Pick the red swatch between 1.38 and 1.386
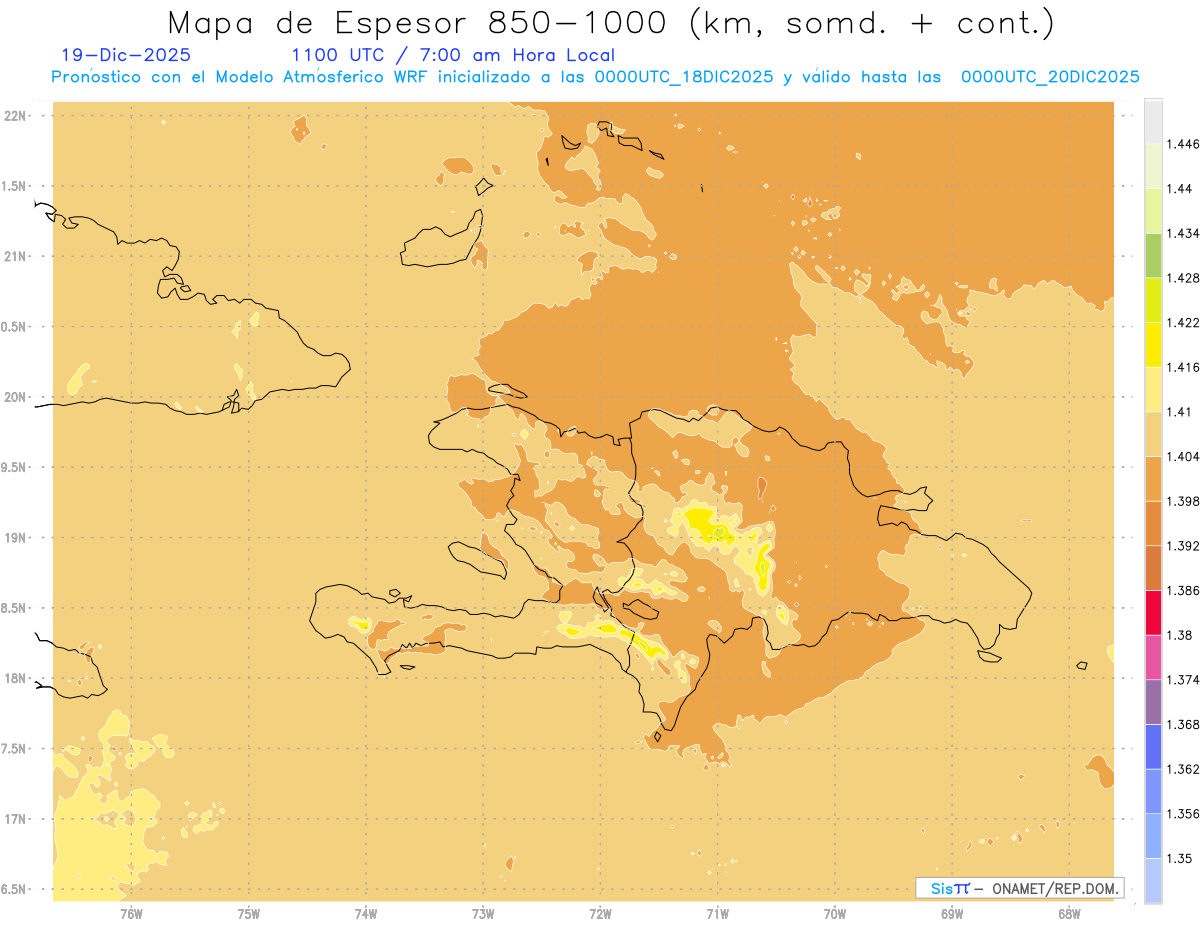The image size is (1200, 927). [1153, 612]
